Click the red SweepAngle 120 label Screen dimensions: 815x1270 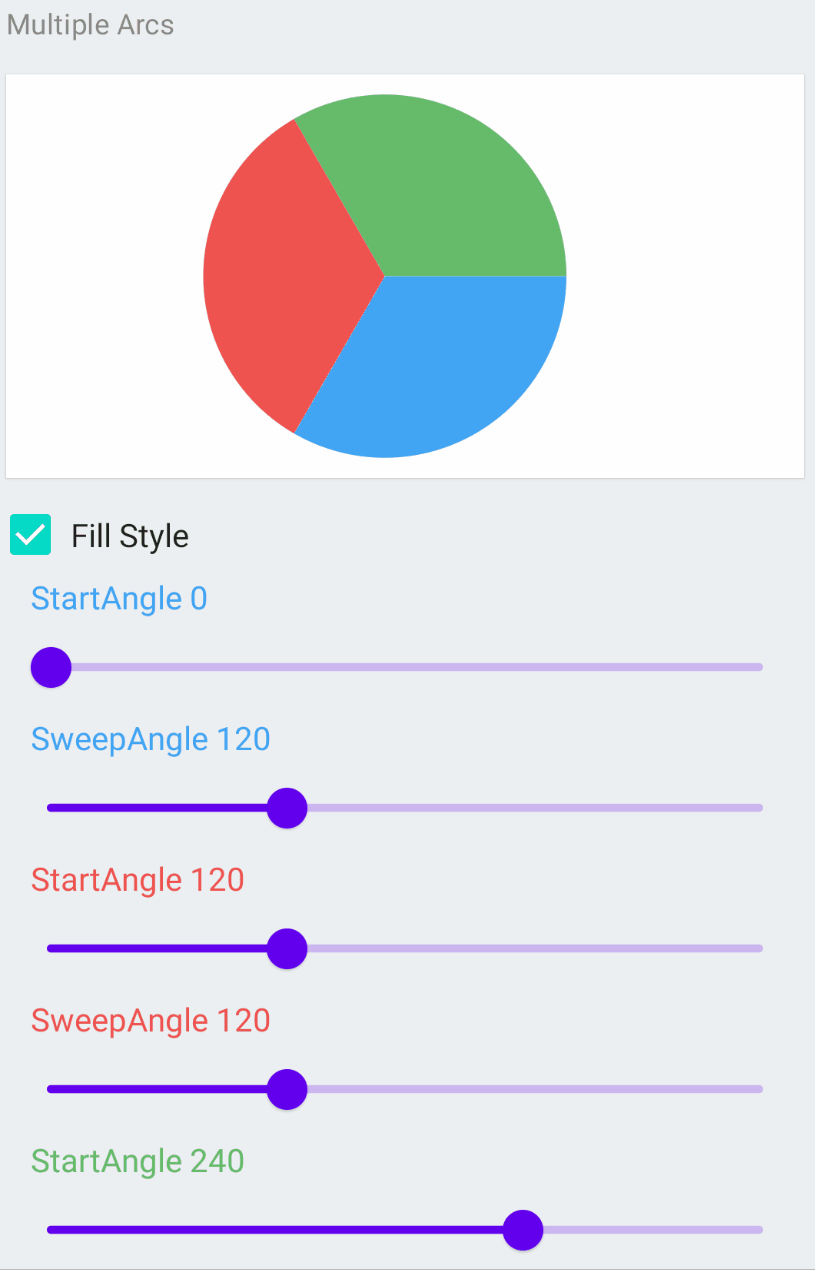coord(151,1021)
